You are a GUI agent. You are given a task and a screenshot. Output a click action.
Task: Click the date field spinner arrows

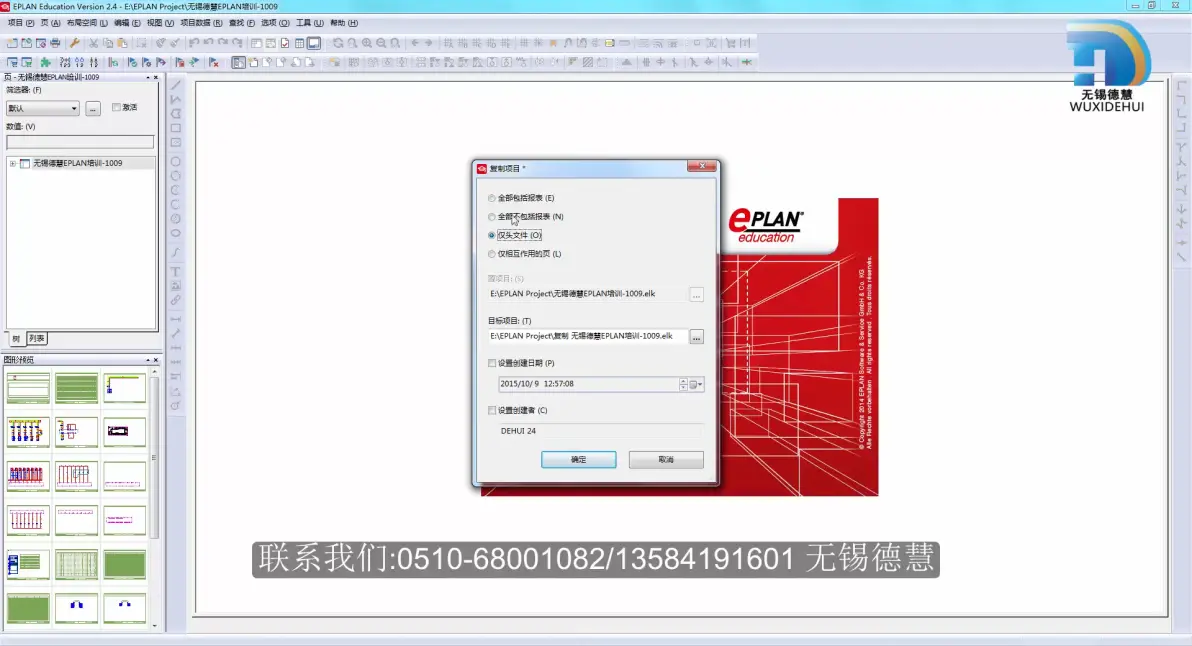[x=683, y=385]
